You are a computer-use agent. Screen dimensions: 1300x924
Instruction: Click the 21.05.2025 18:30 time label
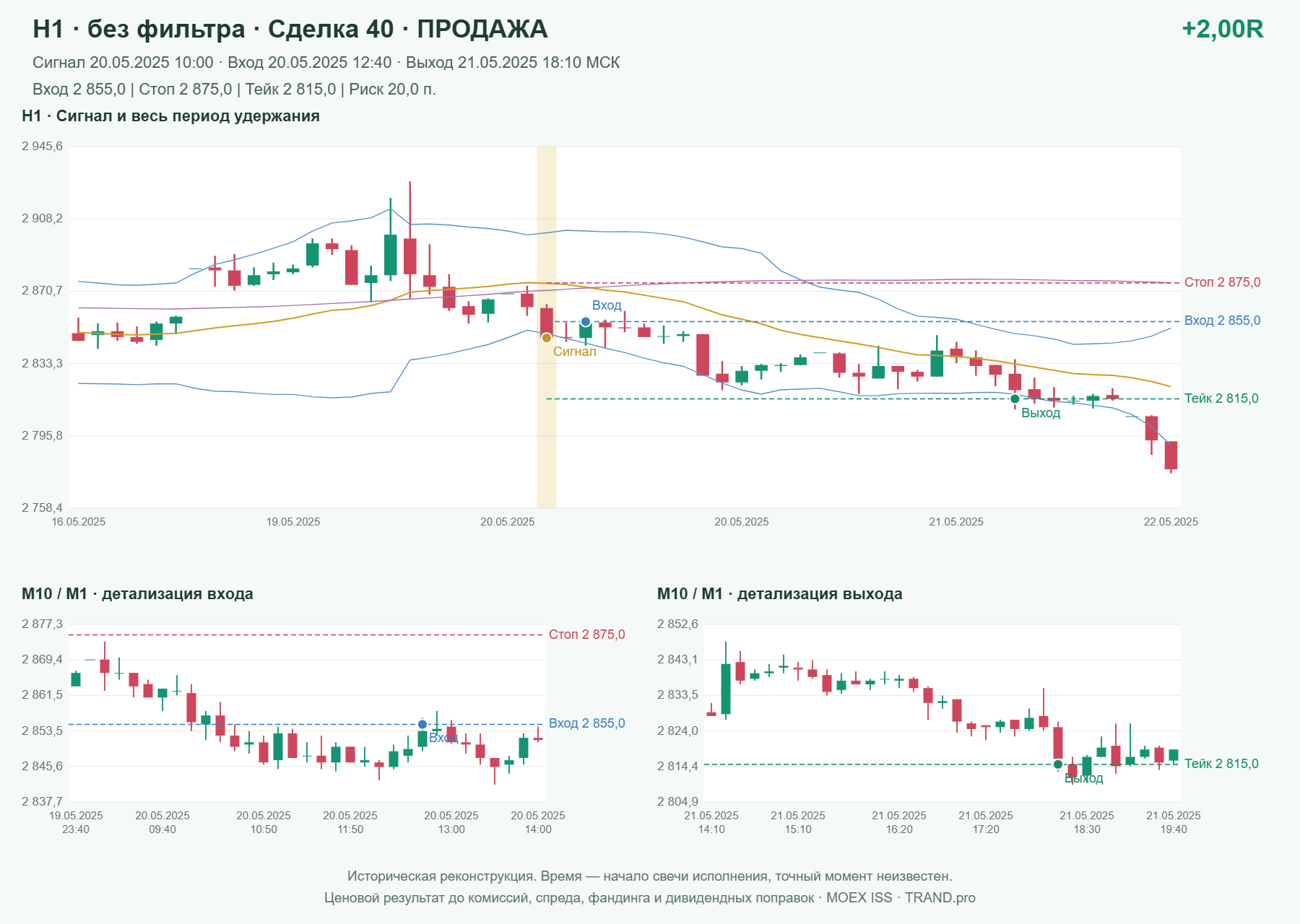(1087, 822)
